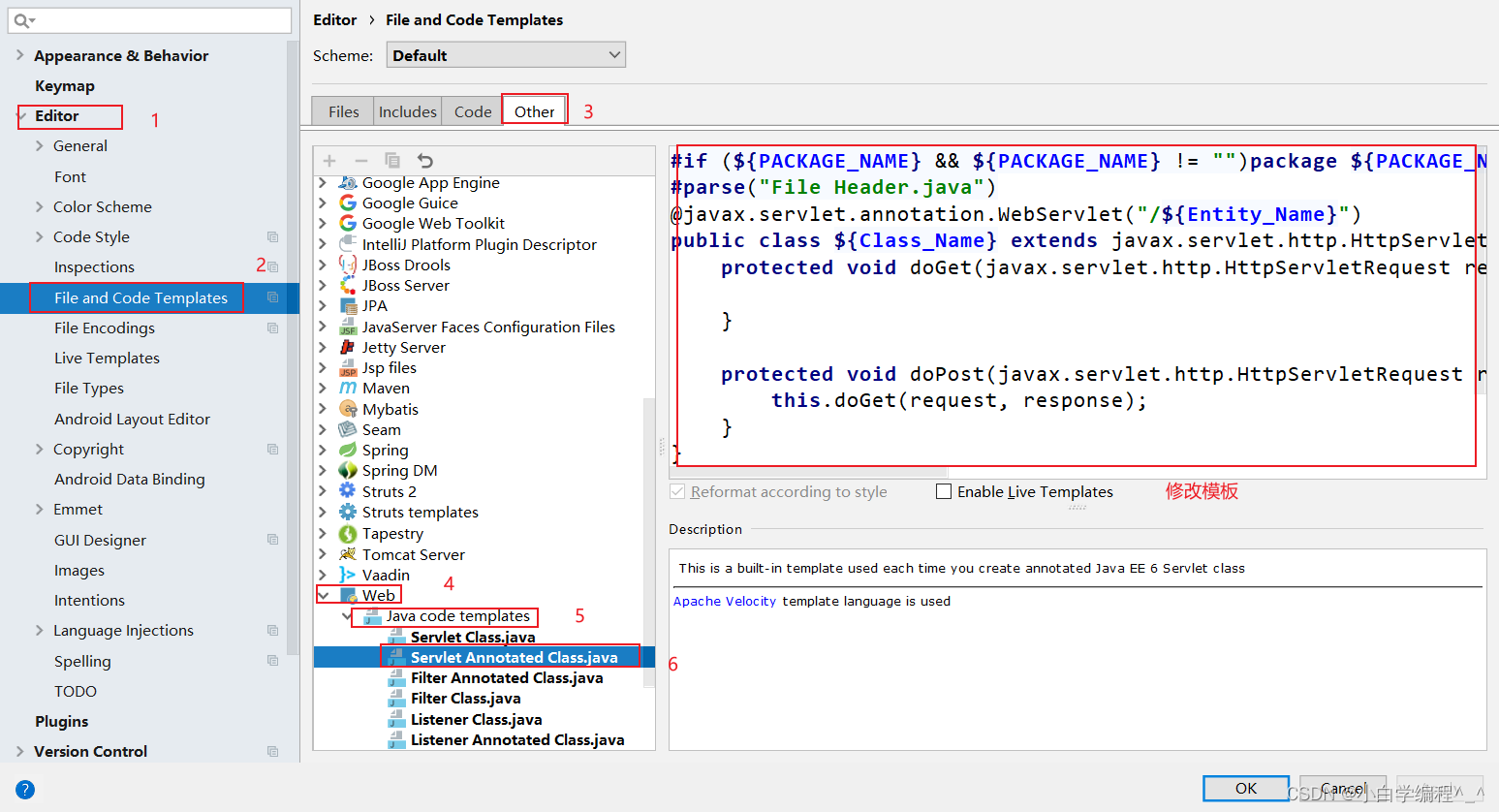
Task: Click the Tomcat Server icon
Action: [x=348, y=554]
